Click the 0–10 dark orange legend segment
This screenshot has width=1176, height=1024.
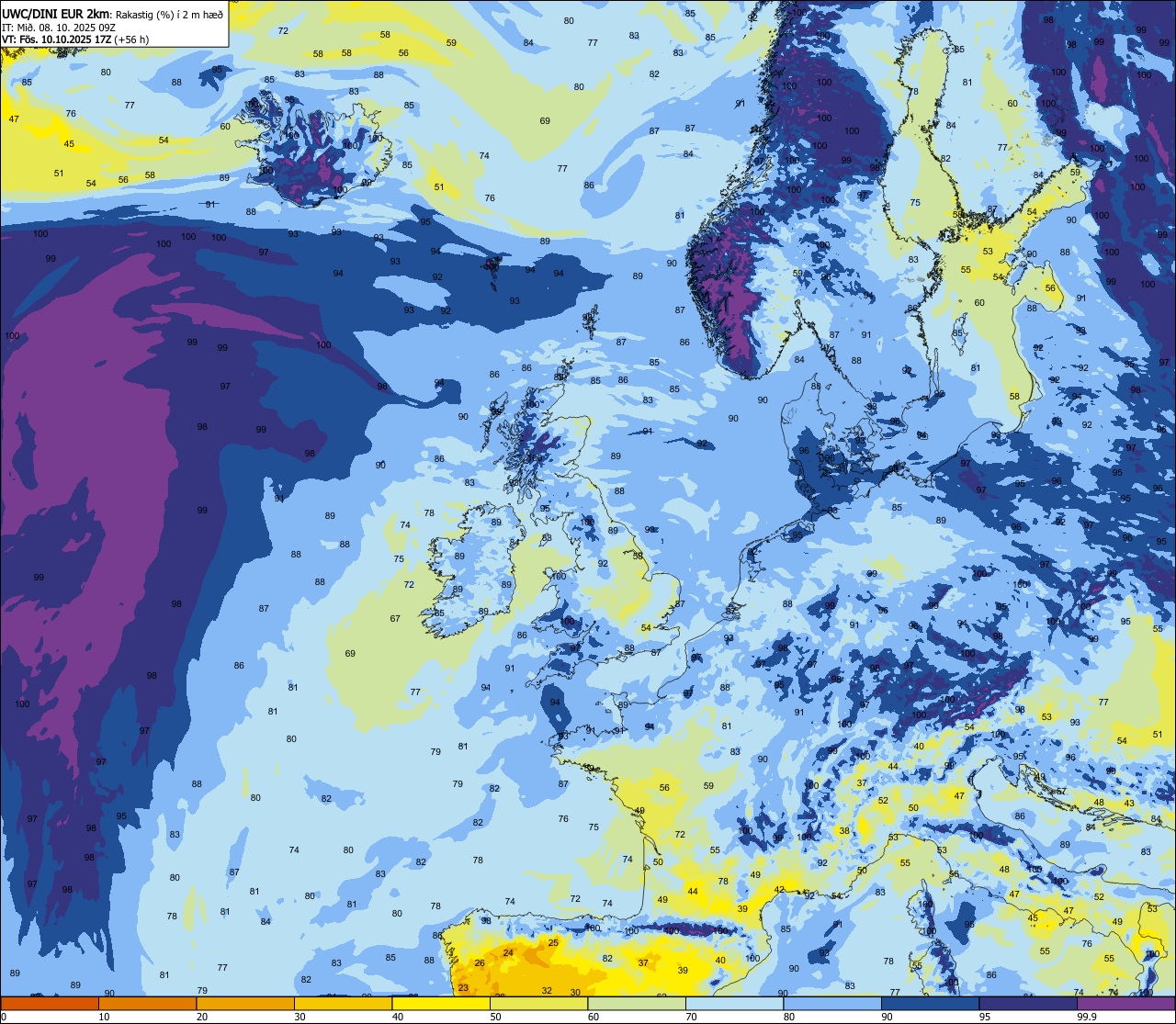tap(50, 1003)
